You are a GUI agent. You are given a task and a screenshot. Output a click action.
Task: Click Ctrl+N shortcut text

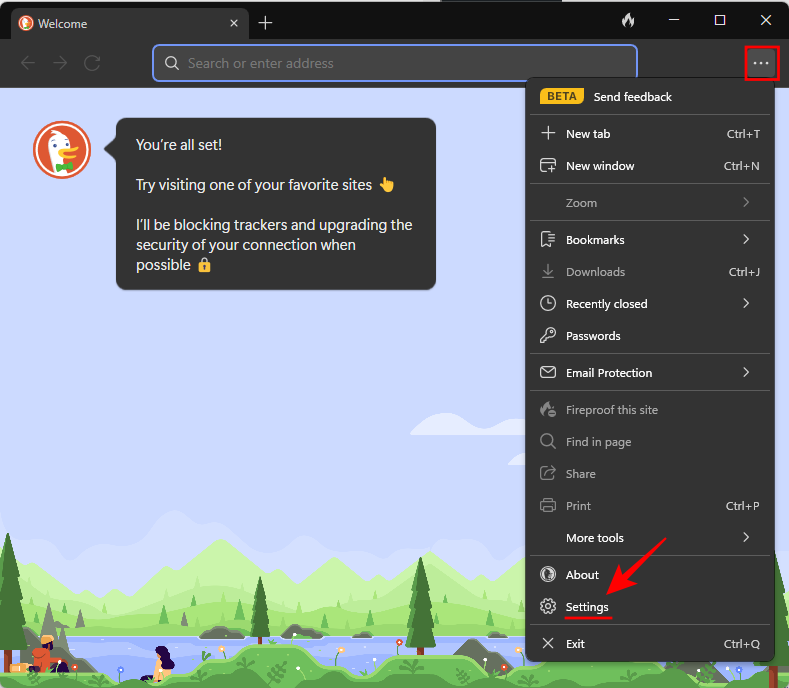(742, 166)
